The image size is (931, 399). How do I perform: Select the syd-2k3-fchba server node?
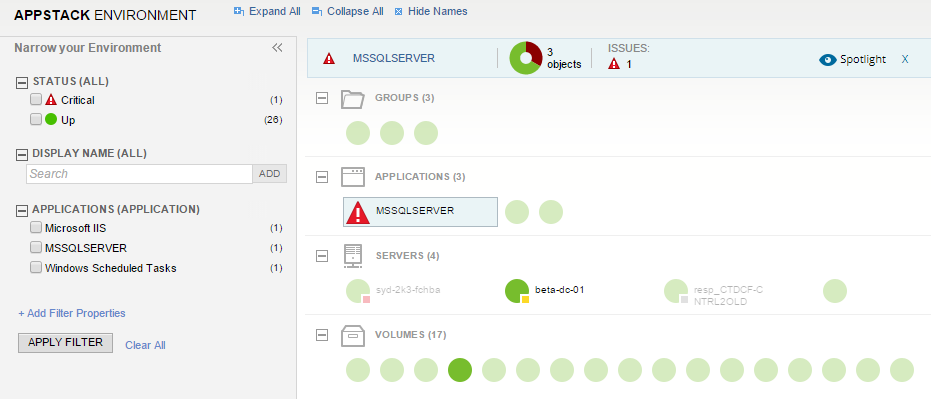pyautogui.click(x=358, y=291)
